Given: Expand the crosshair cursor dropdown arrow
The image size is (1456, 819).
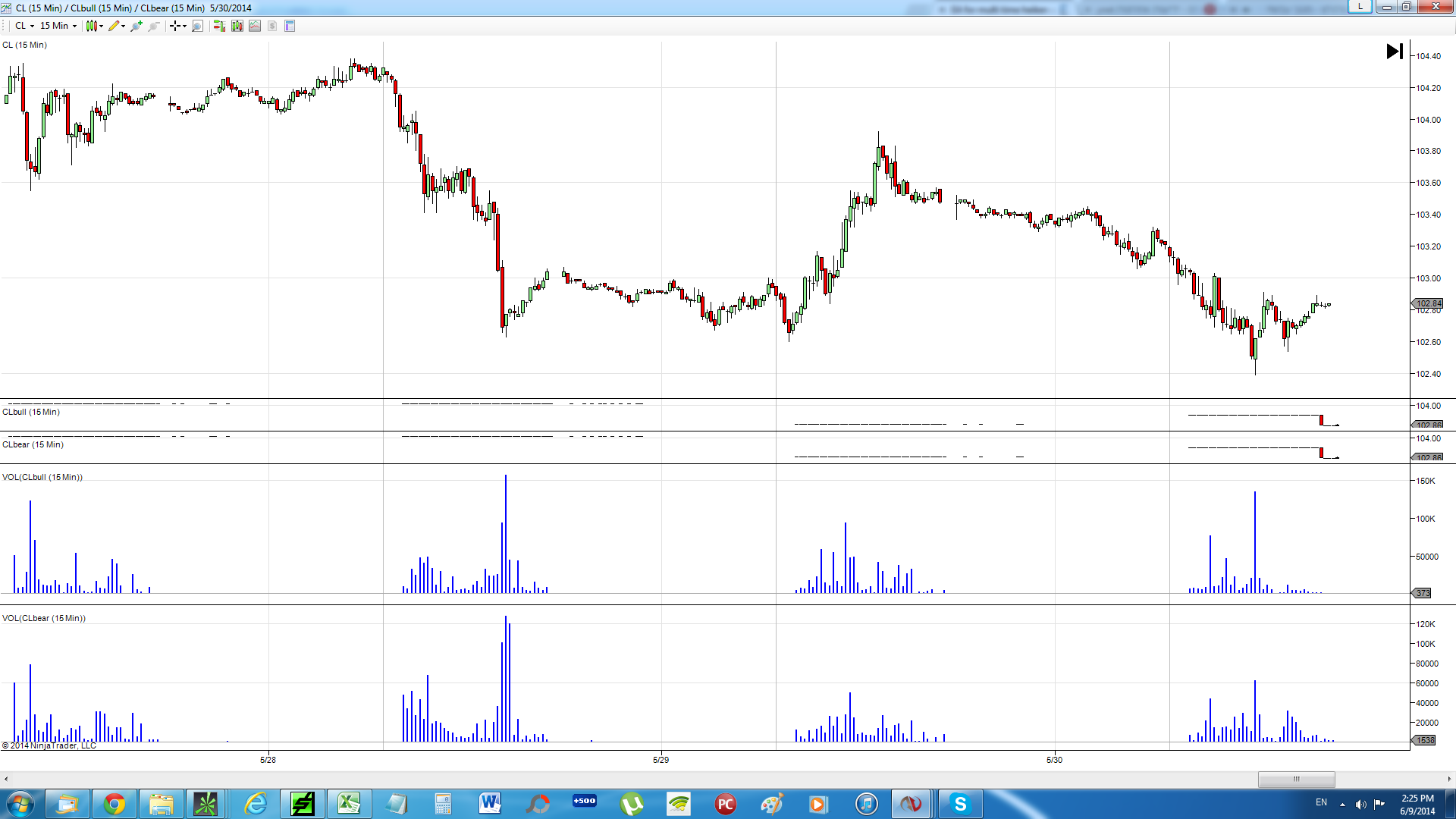Looking at the screenshot, I should coord(184,26).
